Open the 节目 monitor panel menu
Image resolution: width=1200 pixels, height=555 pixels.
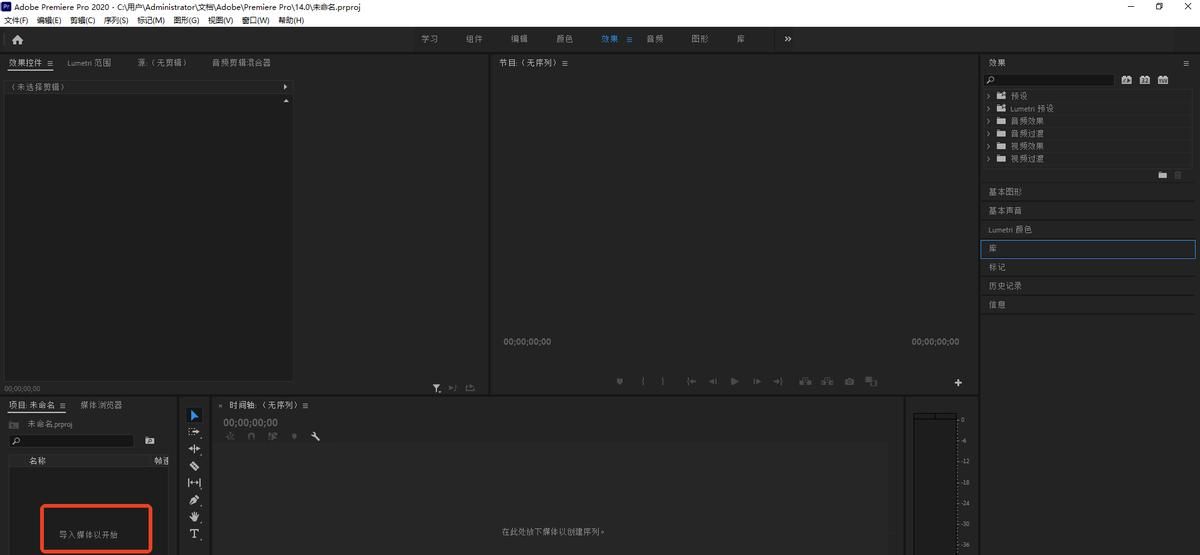click(565, 63)
